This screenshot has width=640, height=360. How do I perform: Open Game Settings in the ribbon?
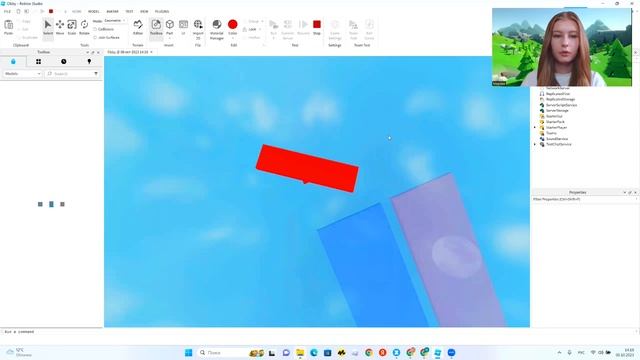point(335,29)
